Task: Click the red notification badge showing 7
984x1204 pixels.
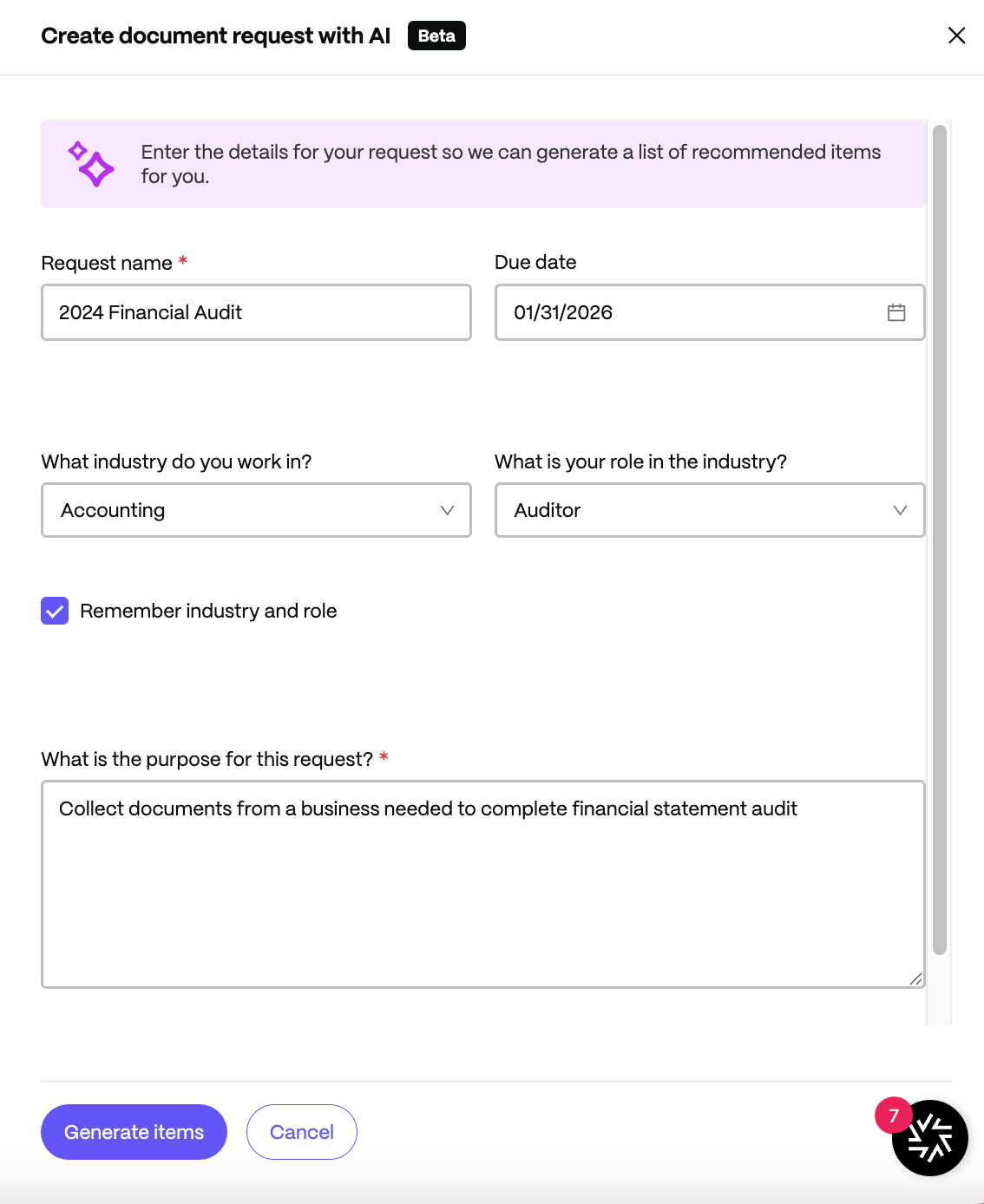Action: click(x=892, y=1115)
